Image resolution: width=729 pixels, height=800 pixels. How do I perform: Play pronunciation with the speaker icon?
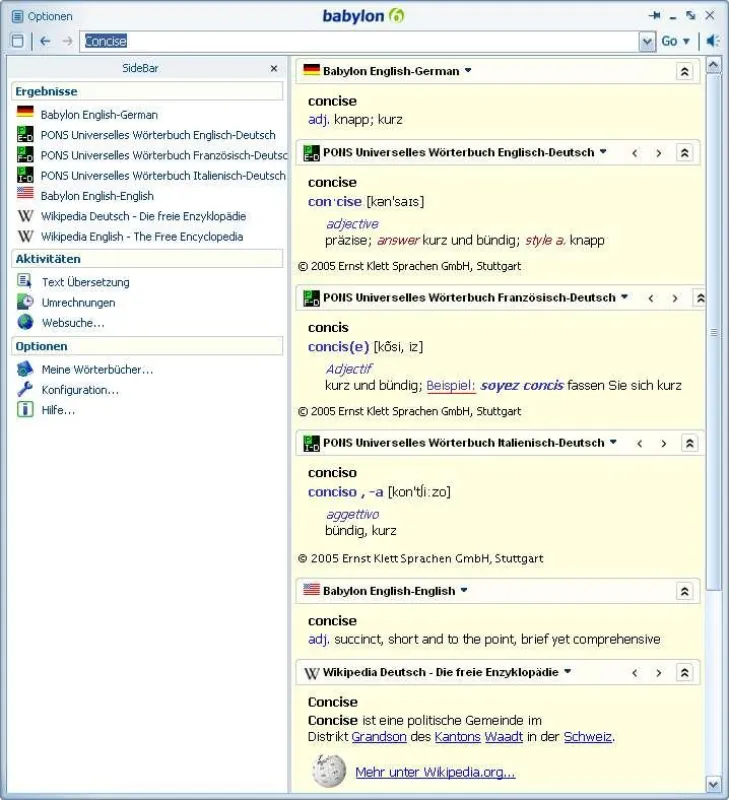713,41
